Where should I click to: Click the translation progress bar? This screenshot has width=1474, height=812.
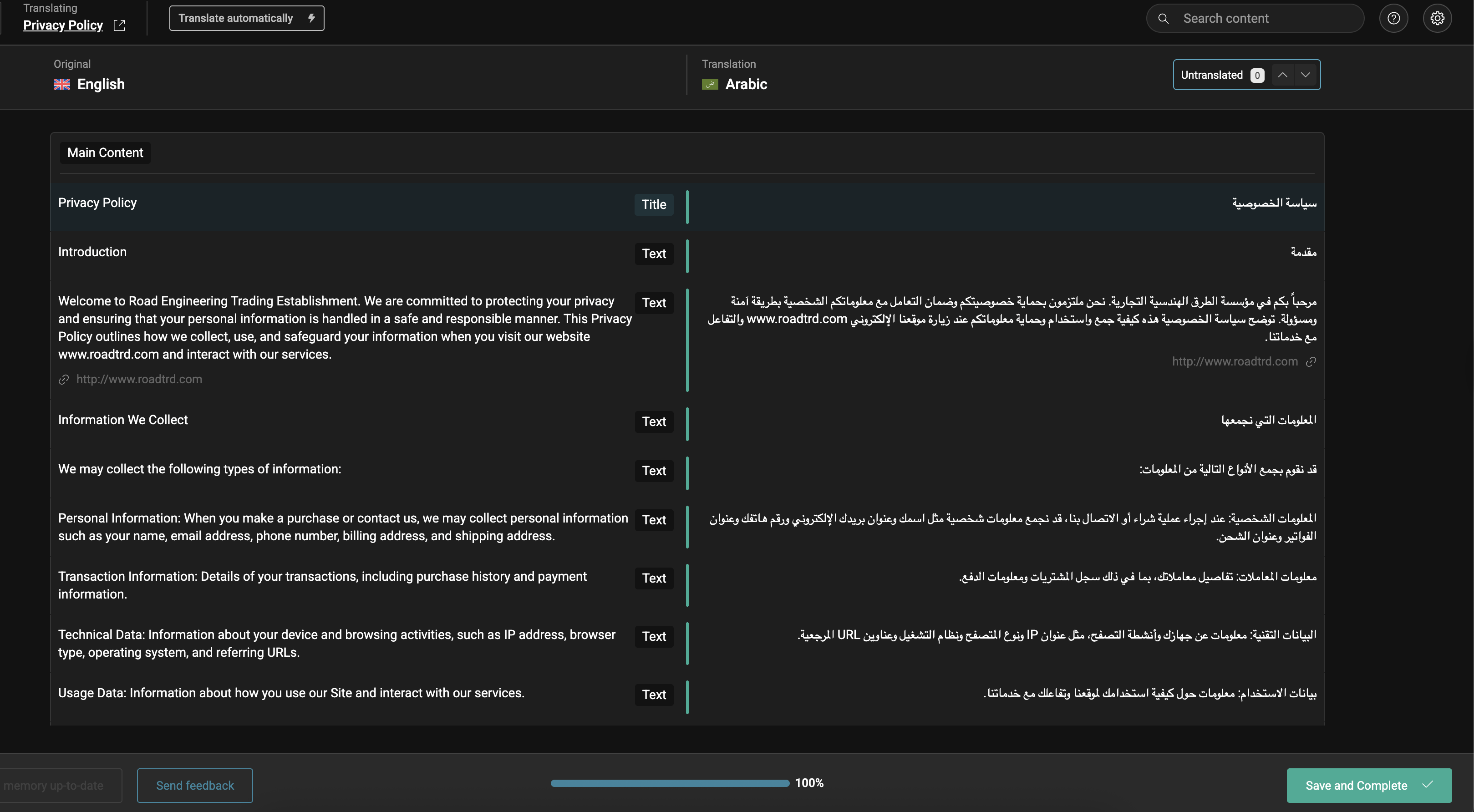(670, 783)
